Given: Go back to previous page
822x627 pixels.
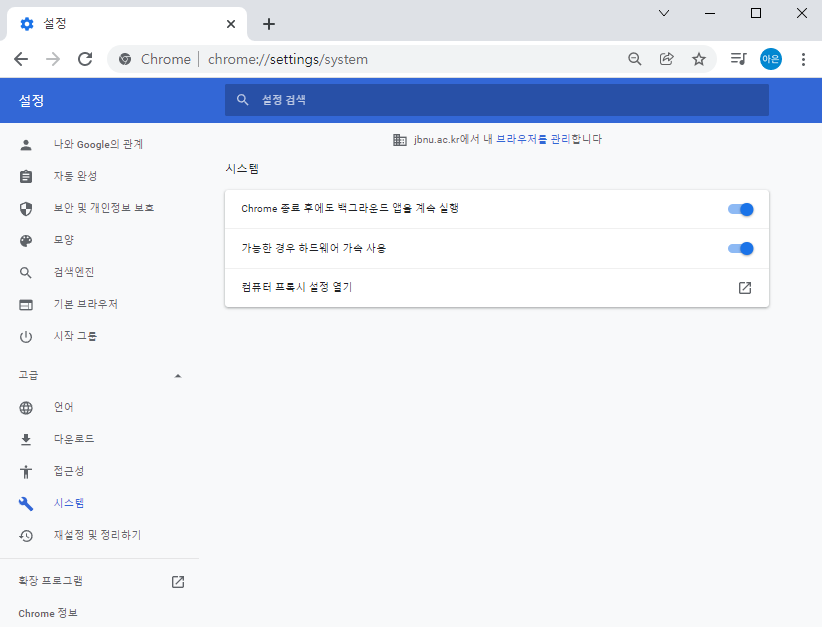Looking at the screenshot, I should 21,59.
